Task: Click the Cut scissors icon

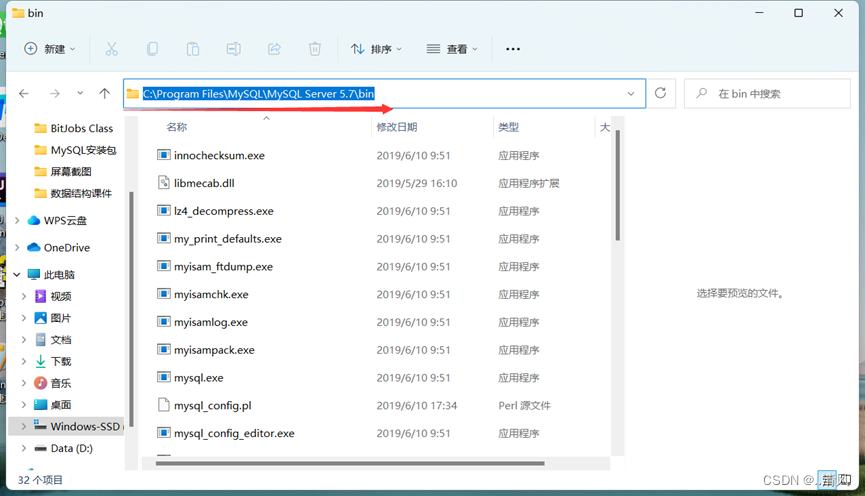Action: (x=111, y=49)
